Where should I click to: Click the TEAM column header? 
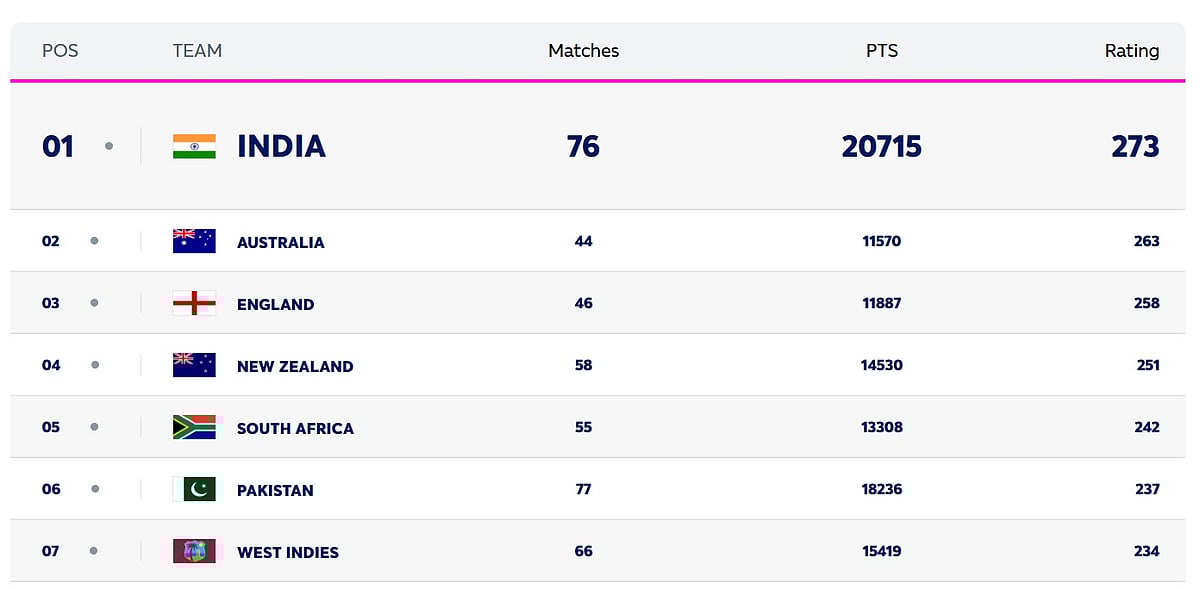coord(197,51)
